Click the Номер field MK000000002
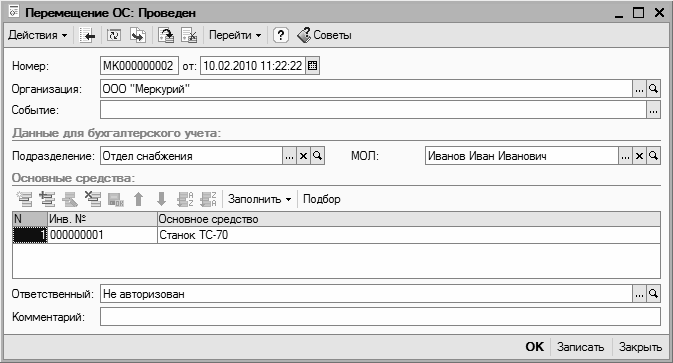The height and width of the screenshot is (363, 673). [x=139, y=66]
